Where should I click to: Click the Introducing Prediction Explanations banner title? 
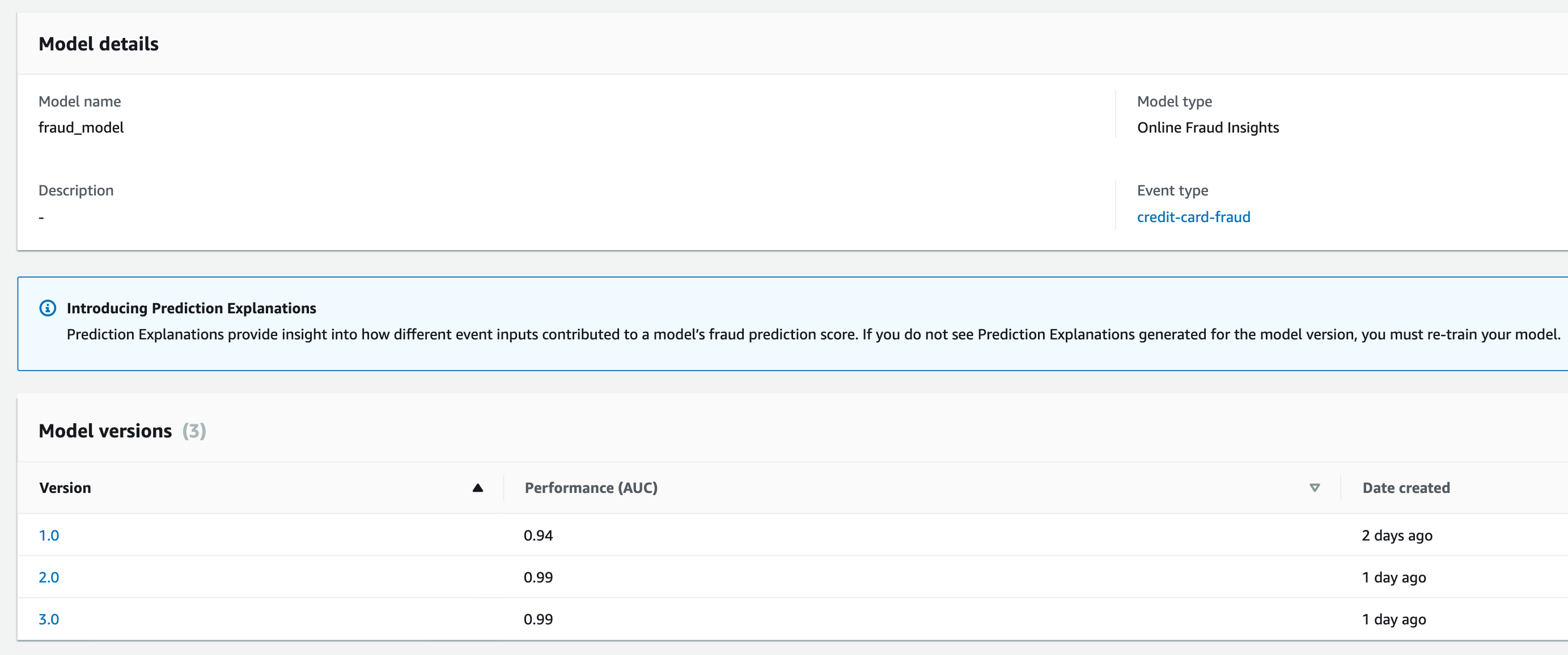pos(191,308)
